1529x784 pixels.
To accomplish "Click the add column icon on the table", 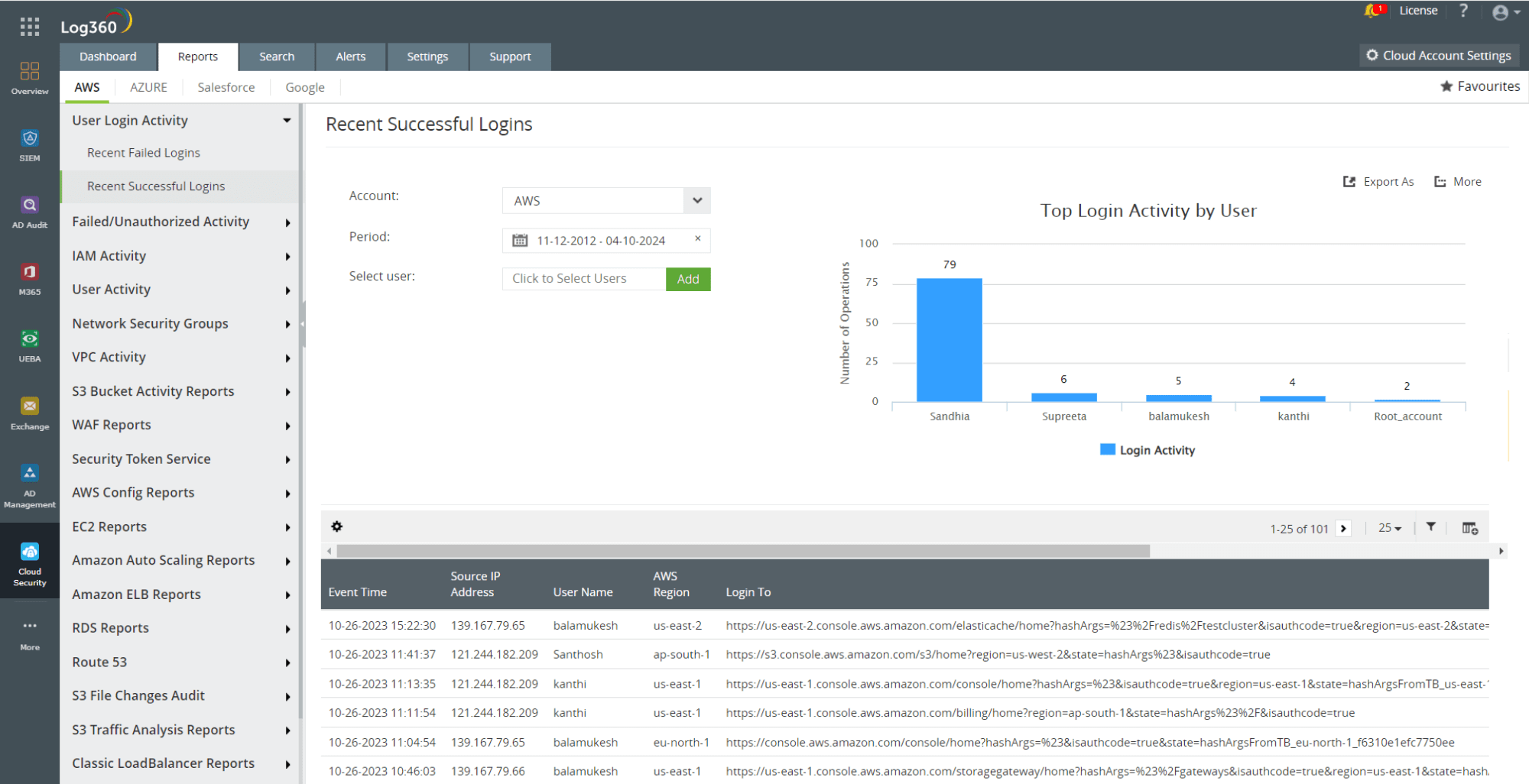I will pyautogui.click(x=1469, y=527).
